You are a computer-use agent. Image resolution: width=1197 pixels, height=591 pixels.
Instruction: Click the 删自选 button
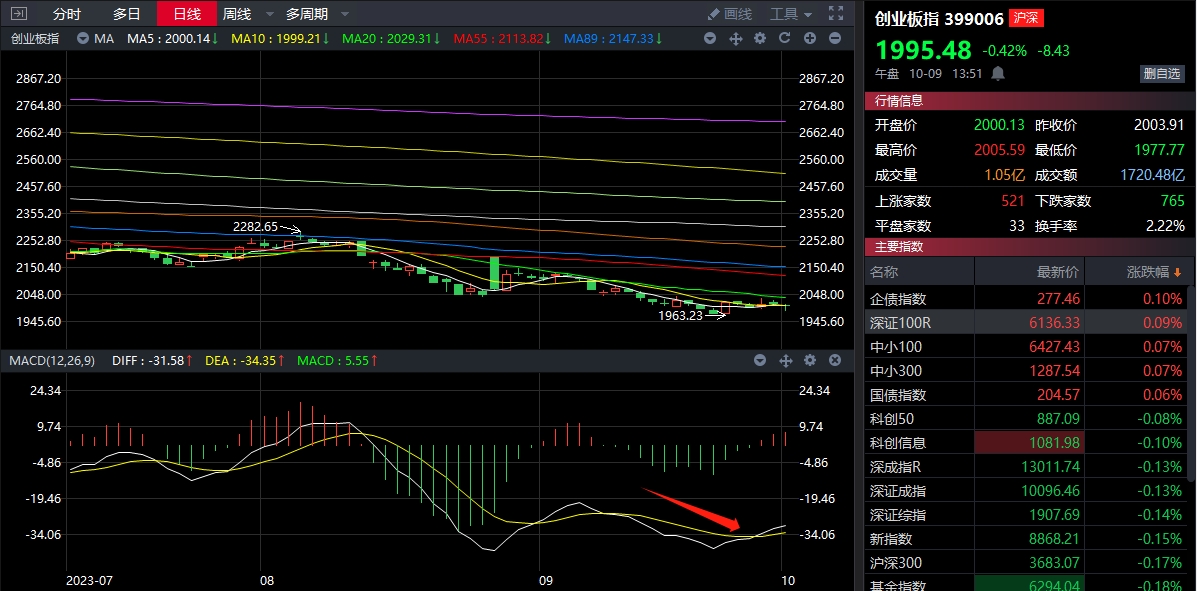[x=1162, y=73]
